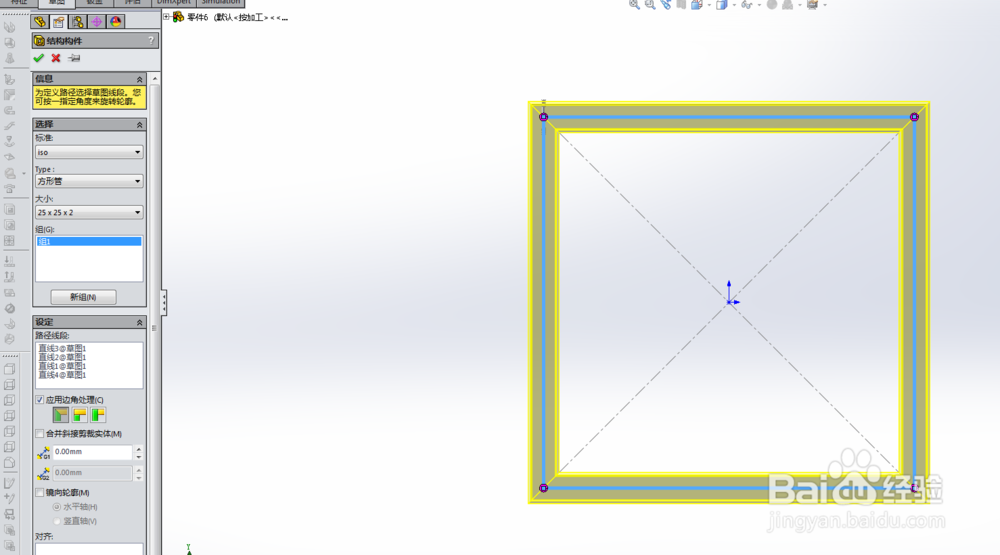Decrease the G1 gap value spinner
This screenshot has height=555, width=1000.
[138, 457]
